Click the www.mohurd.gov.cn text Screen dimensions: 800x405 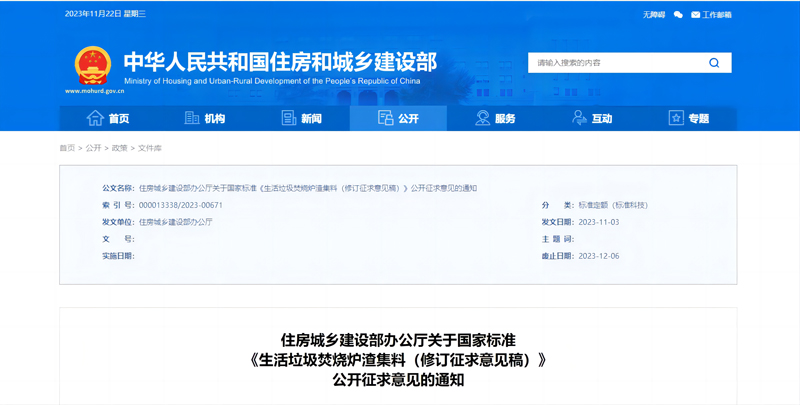[x=94, y=91]
